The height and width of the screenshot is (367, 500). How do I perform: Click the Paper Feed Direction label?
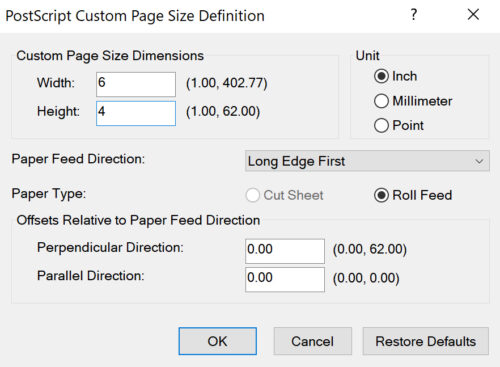[x=78, y=159]
